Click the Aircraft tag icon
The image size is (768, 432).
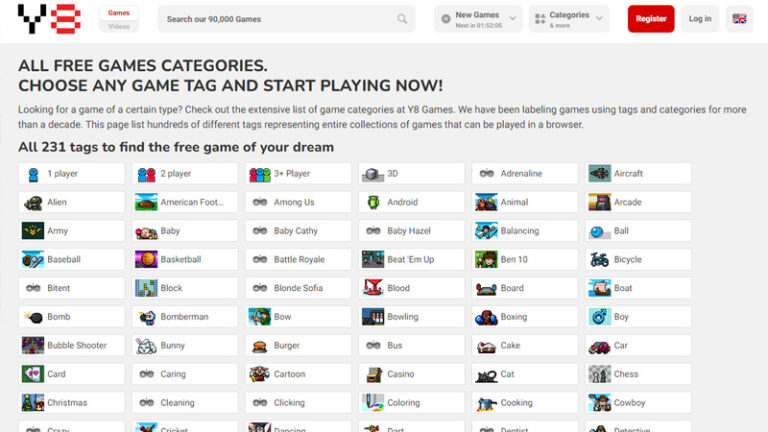point(599,174)
